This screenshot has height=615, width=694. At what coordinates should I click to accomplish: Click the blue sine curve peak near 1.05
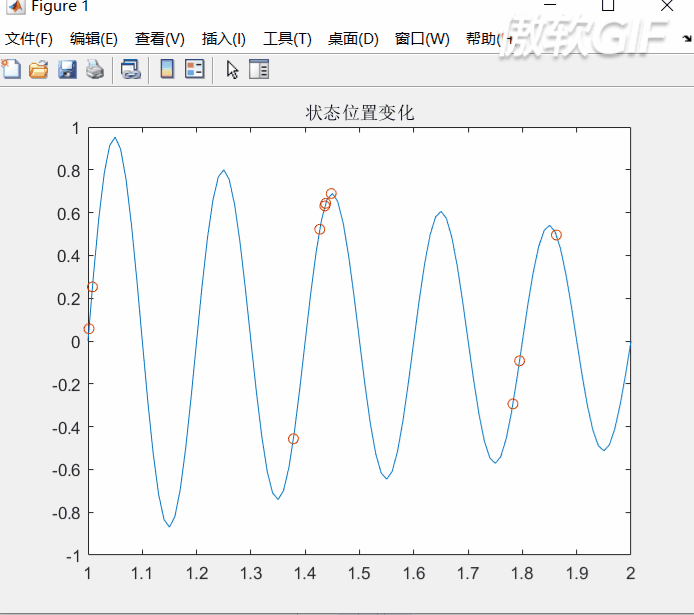coord(115,138)
